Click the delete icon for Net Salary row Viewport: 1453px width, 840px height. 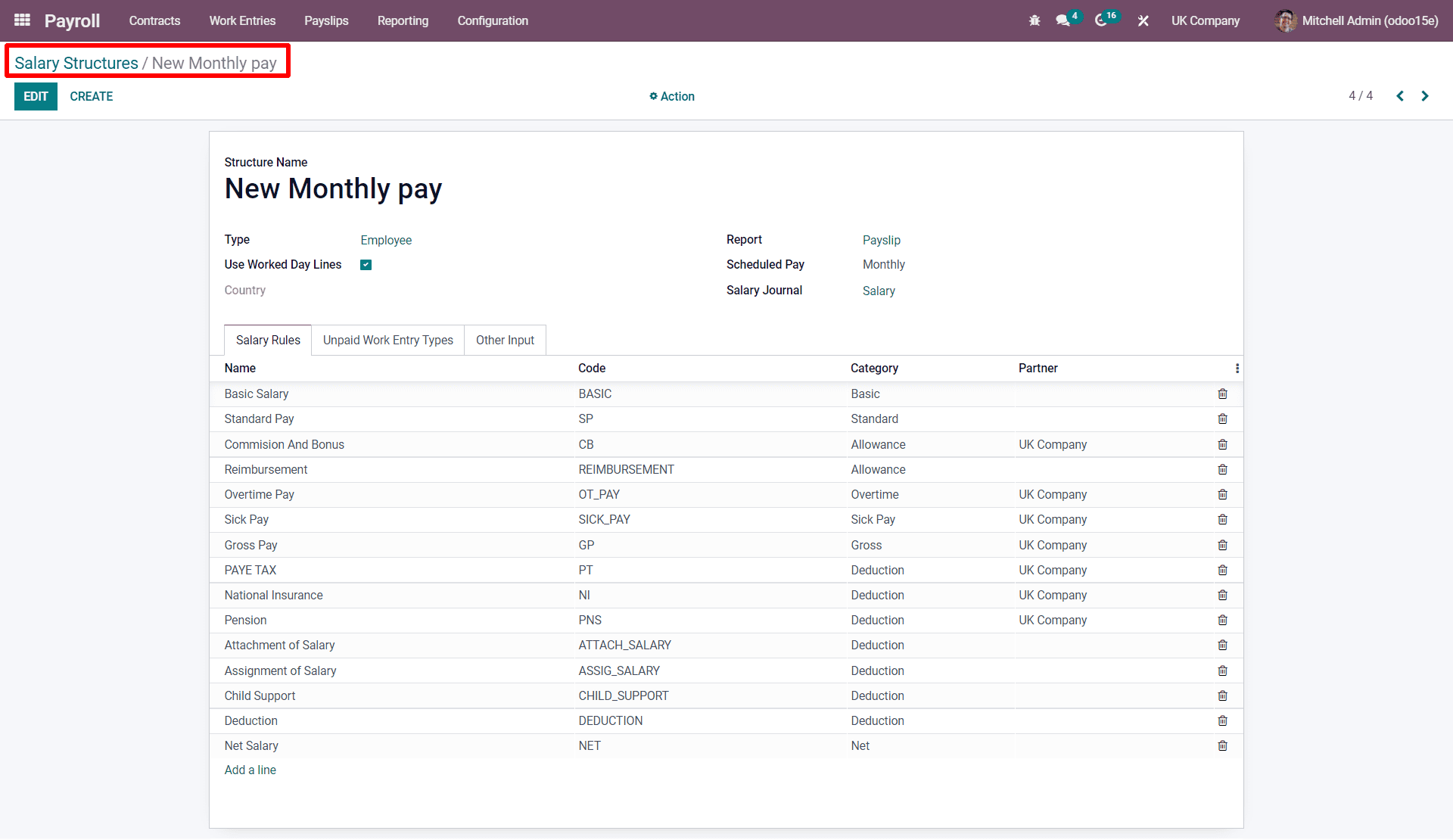pyautogui.click(x=1222, y=744)
